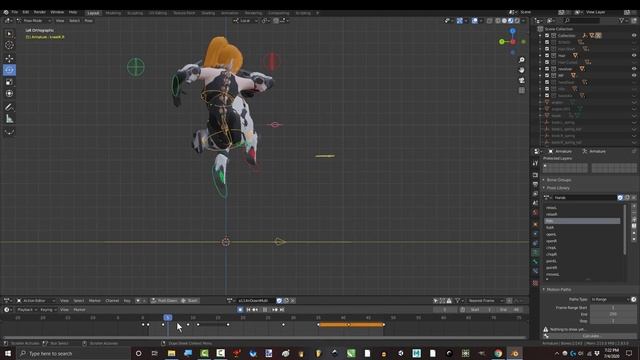This screenshot has height=360, width=640.
Task: Click the current frame marker in timeline
Action: click(168, 318)
